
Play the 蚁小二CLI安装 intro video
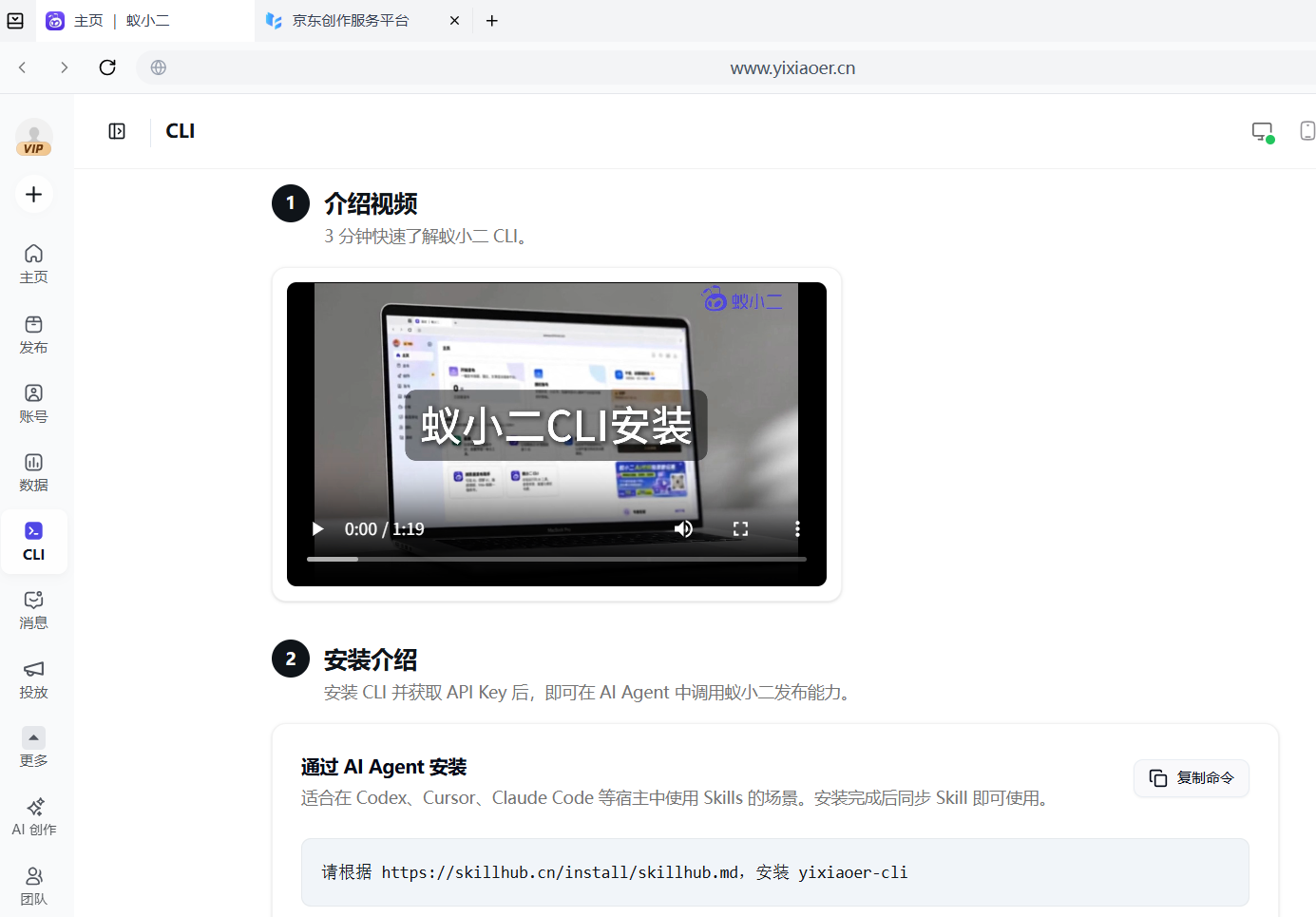(318, 529)
